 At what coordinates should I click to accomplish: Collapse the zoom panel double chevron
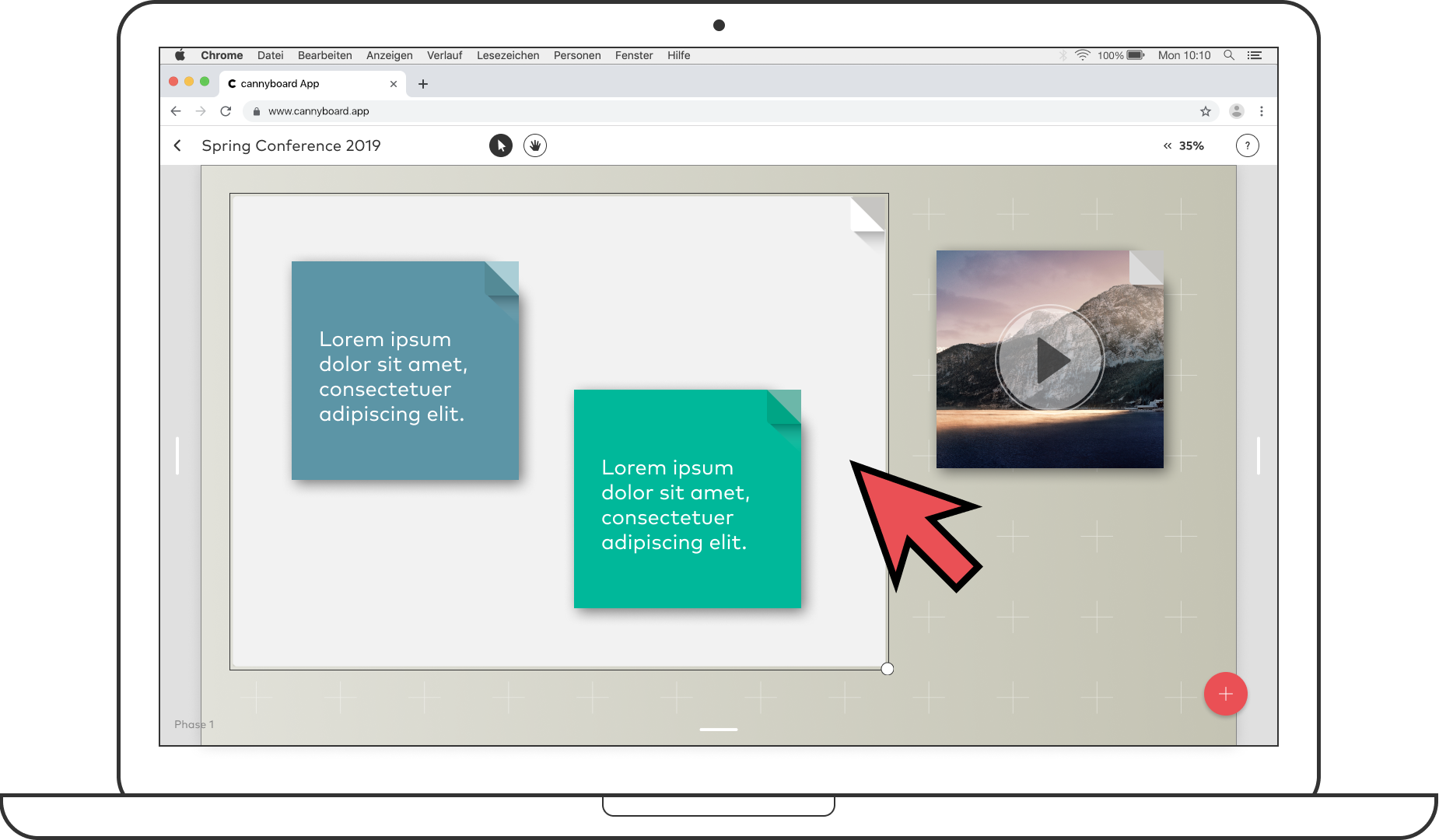coord(1168,146)
